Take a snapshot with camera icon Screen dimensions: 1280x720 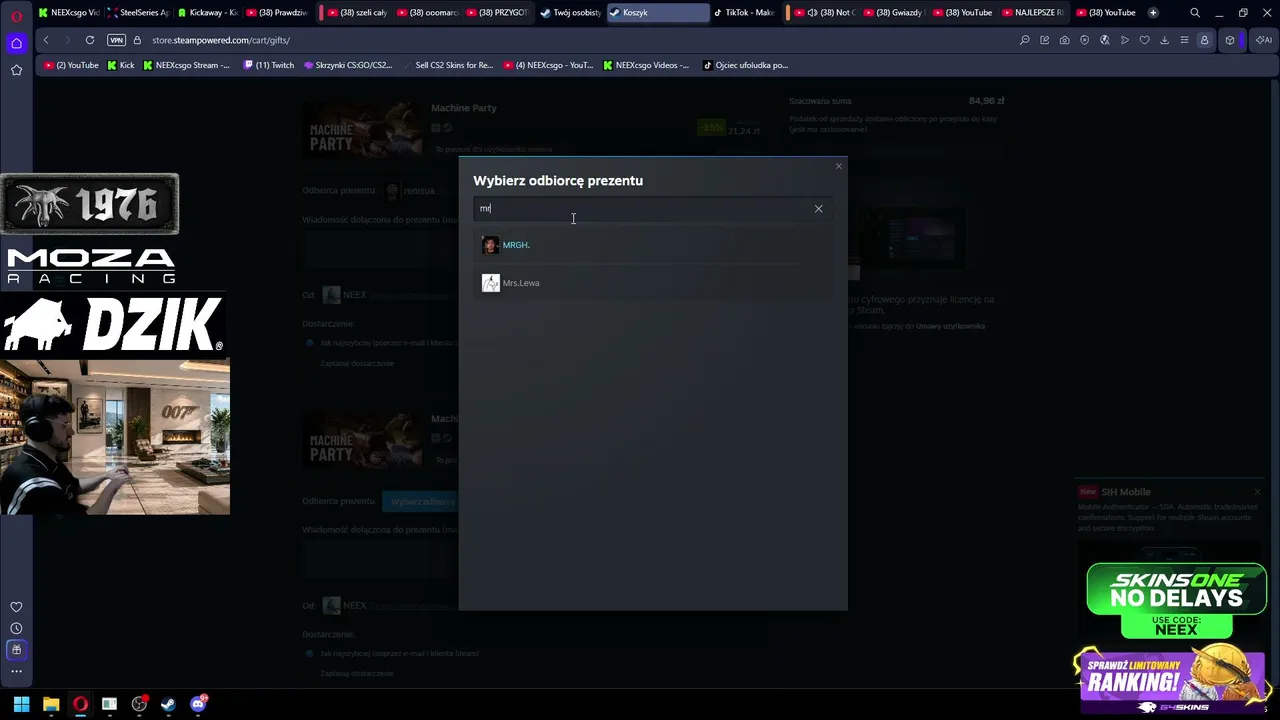pos(1064,40)
